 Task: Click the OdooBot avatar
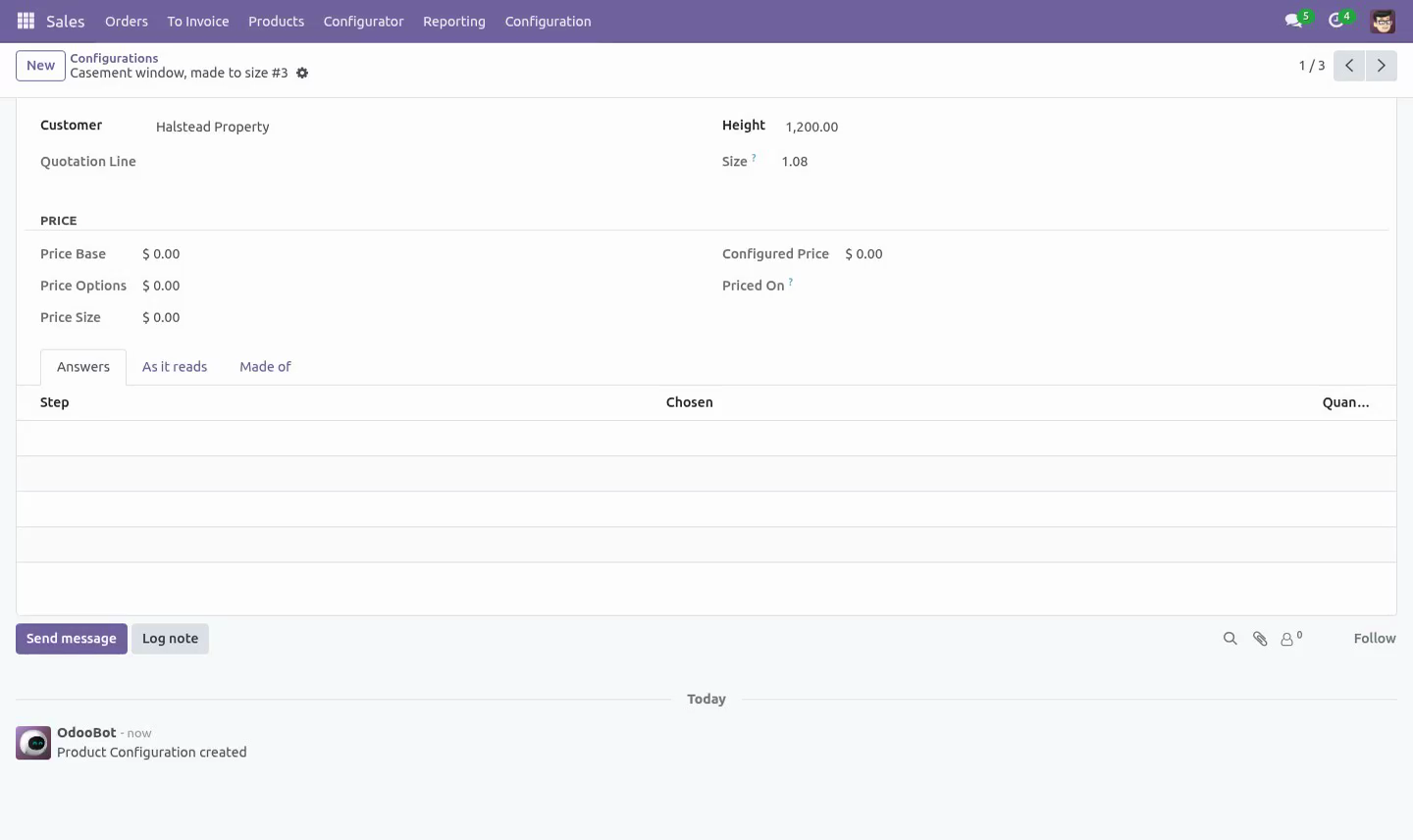pos(33,743)
